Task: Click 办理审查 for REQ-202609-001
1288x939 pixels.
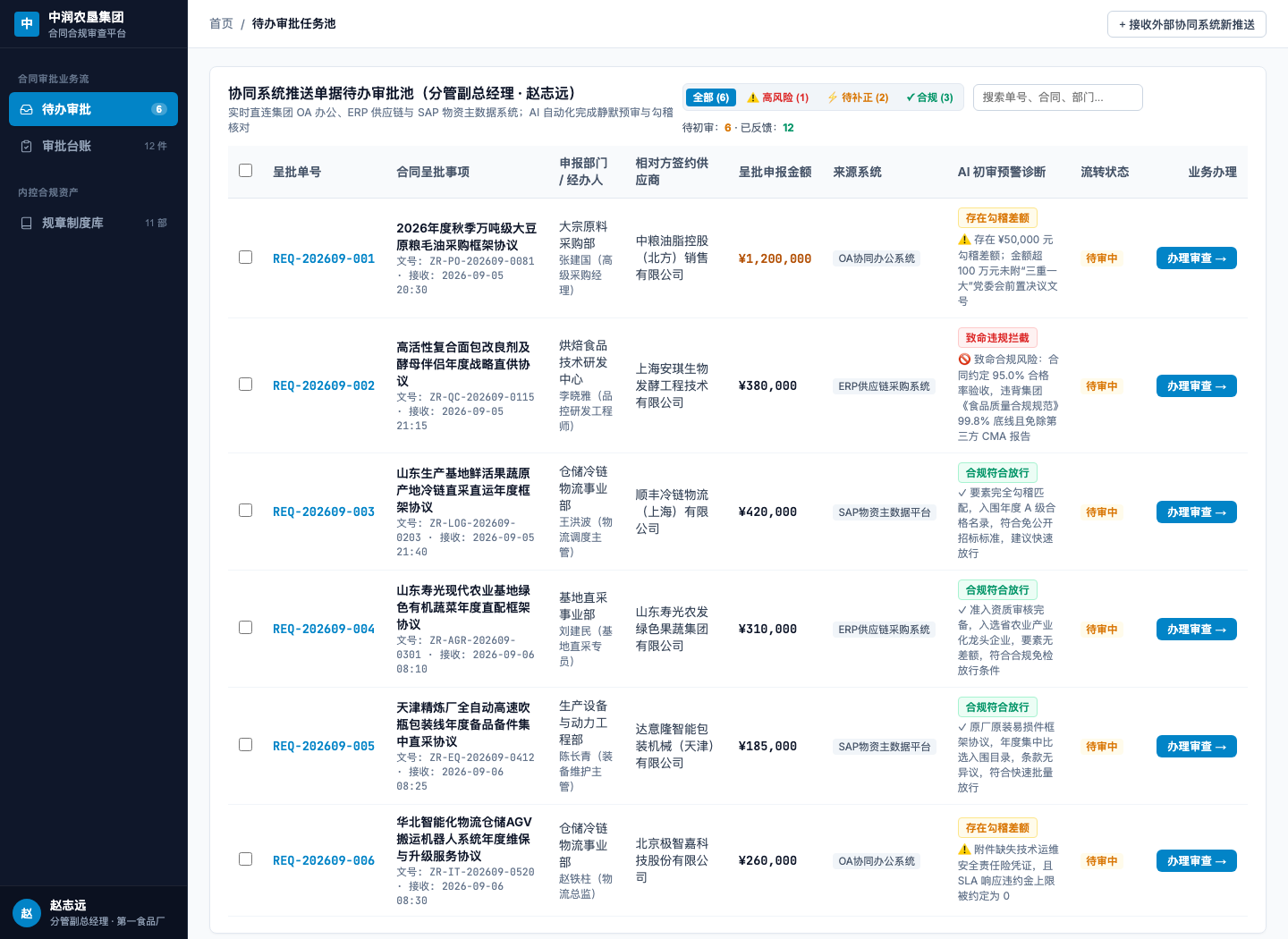Action: (1197, 258)
